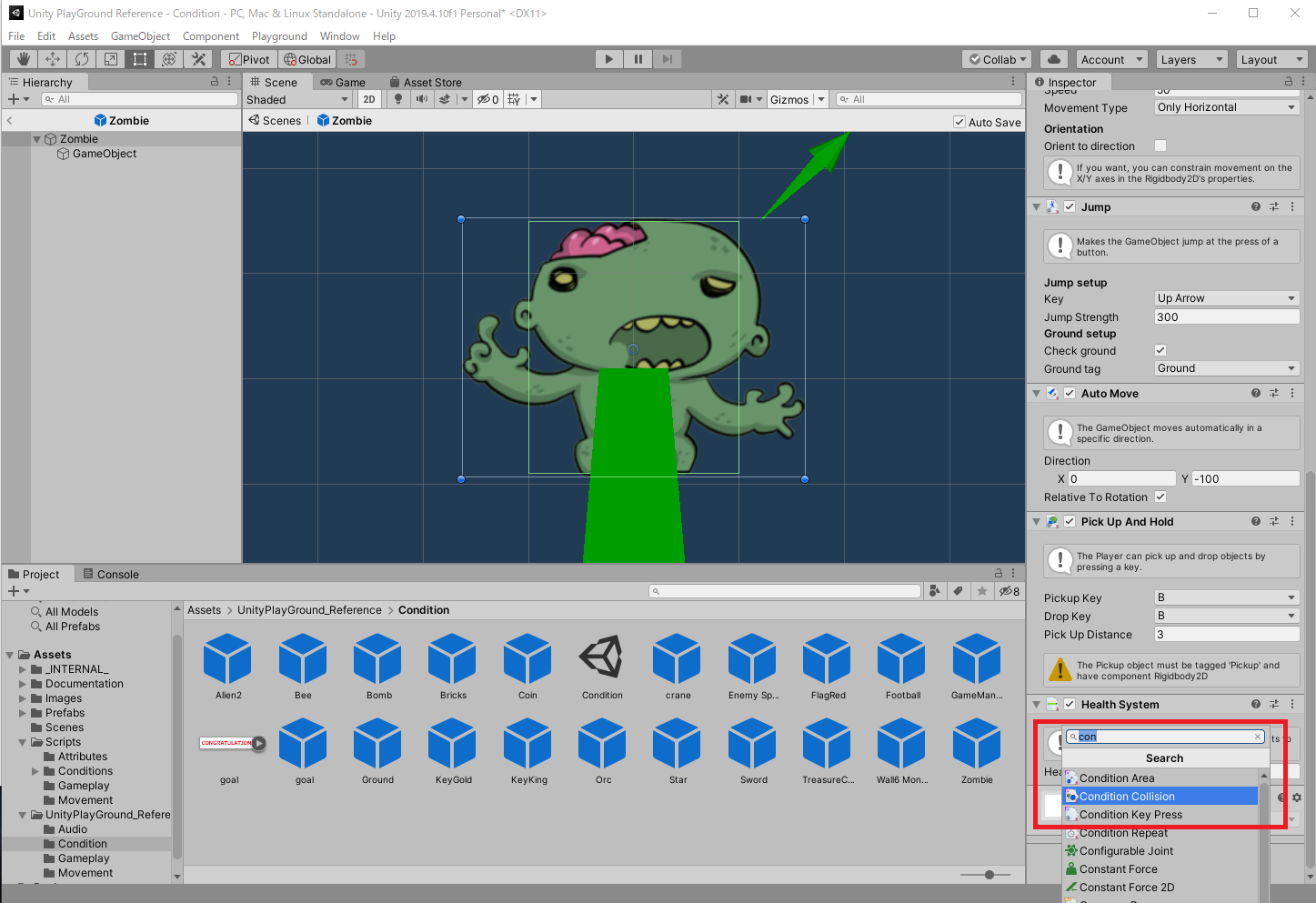Open Jump Key dropdown
1316x903 pixels.
tap(1226, 298)
